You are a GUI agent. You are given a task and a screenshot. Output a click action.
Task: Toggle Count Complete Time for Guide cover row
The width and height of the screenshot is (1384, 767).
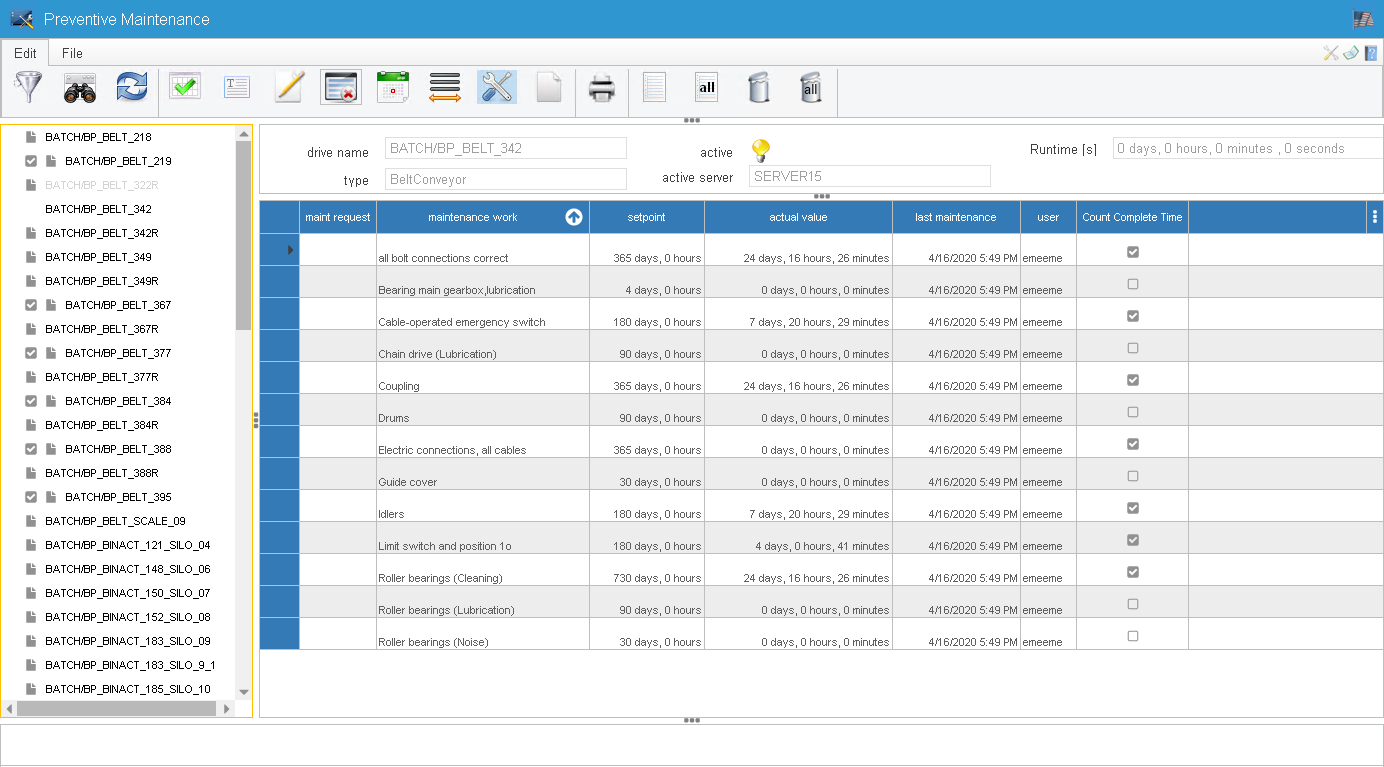[1133, 476]
